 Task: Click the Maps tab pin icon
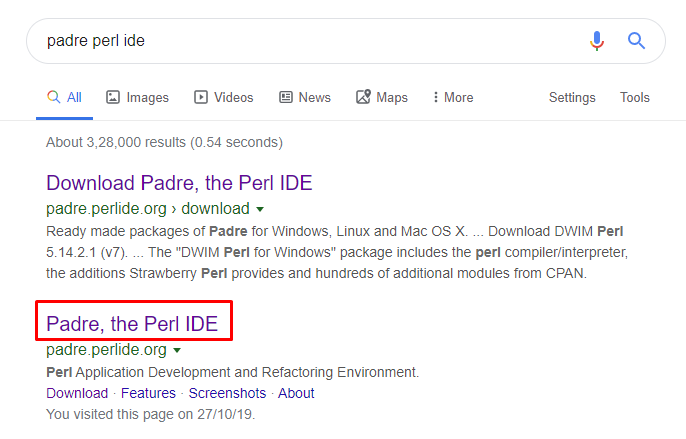[x=363, y=96]
